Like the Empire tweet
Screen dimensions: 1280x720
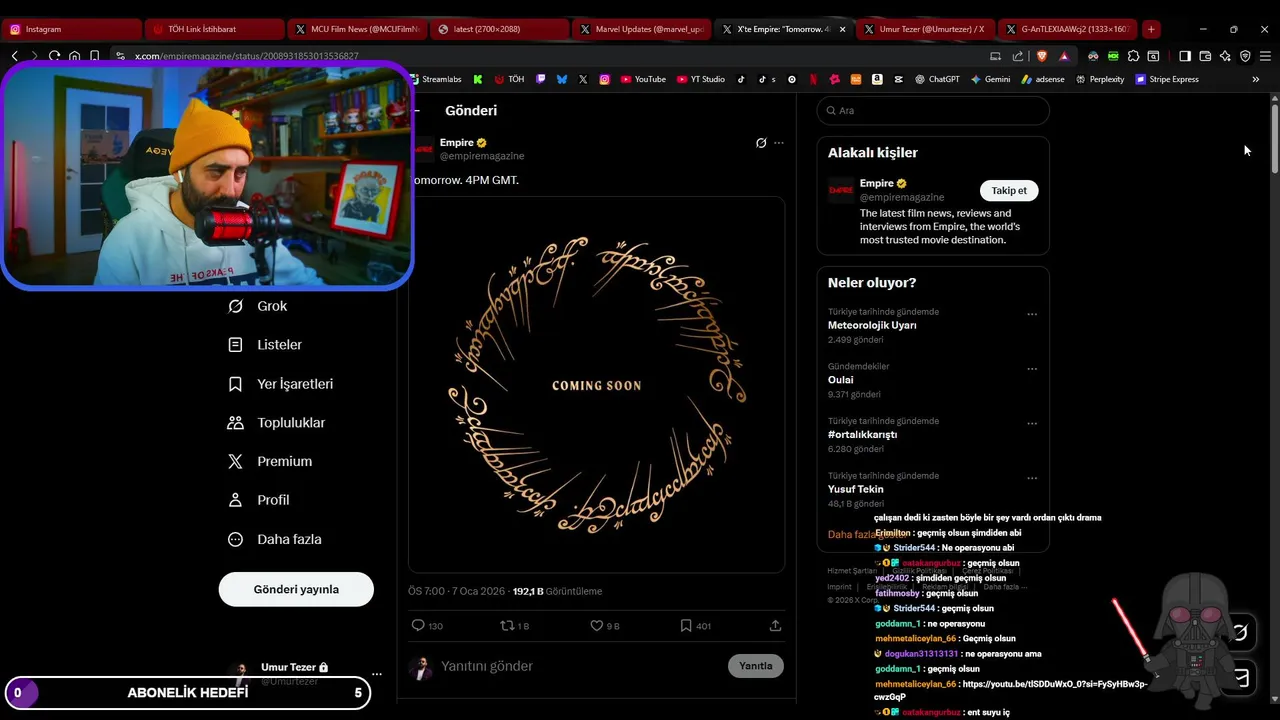point(604,626)
